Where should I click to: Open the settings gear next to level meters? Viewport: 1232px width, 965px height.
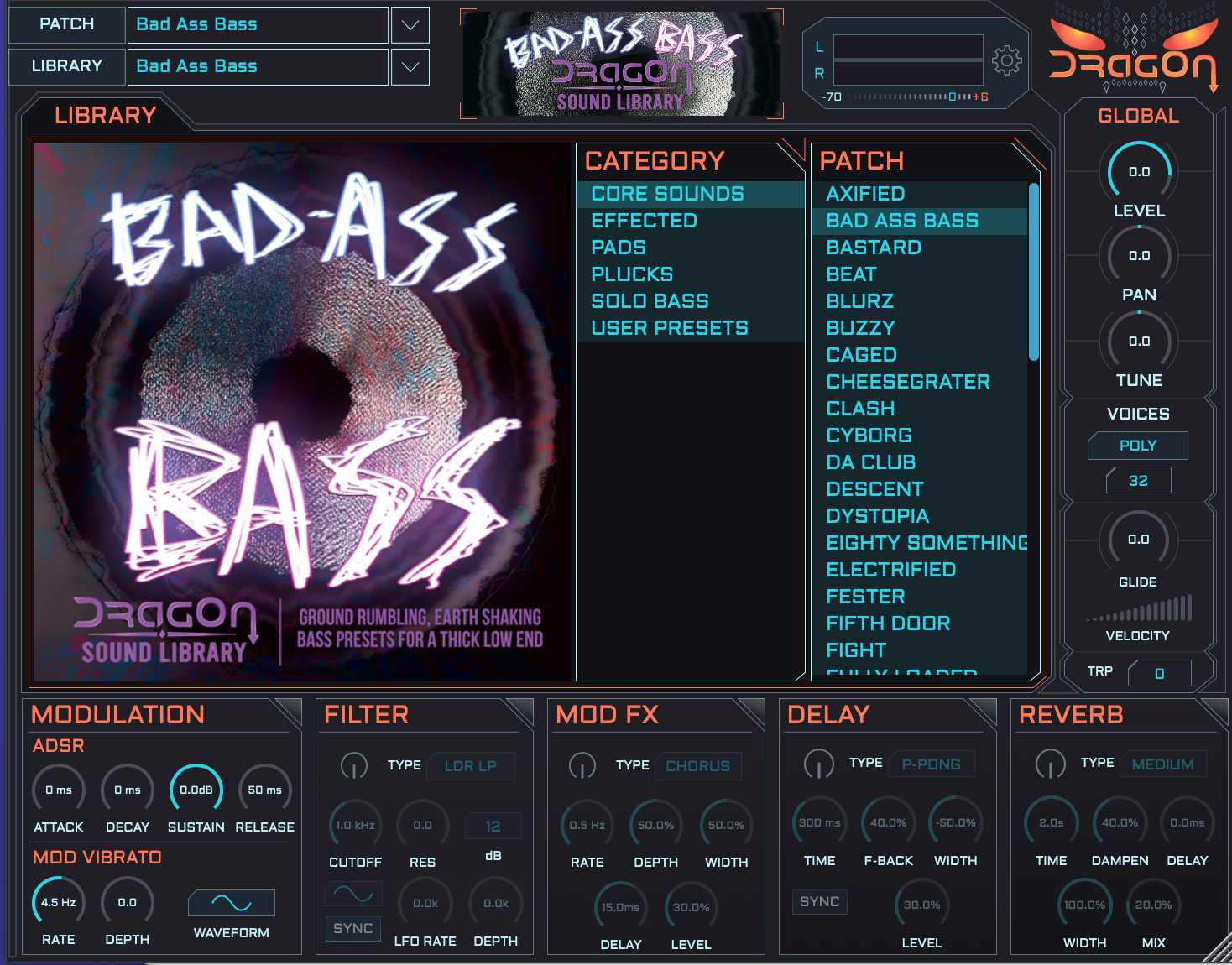coord(1006,60)
